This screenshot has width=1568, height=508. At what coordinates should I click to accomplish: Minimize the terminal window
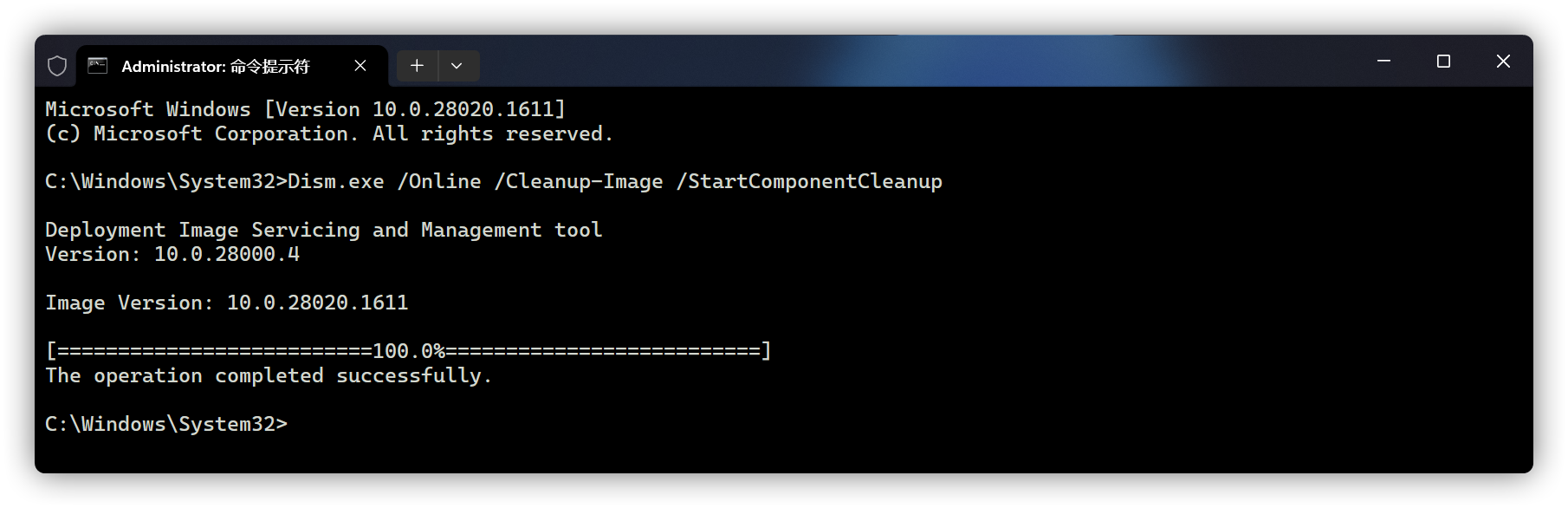(x=1383, y=61)
